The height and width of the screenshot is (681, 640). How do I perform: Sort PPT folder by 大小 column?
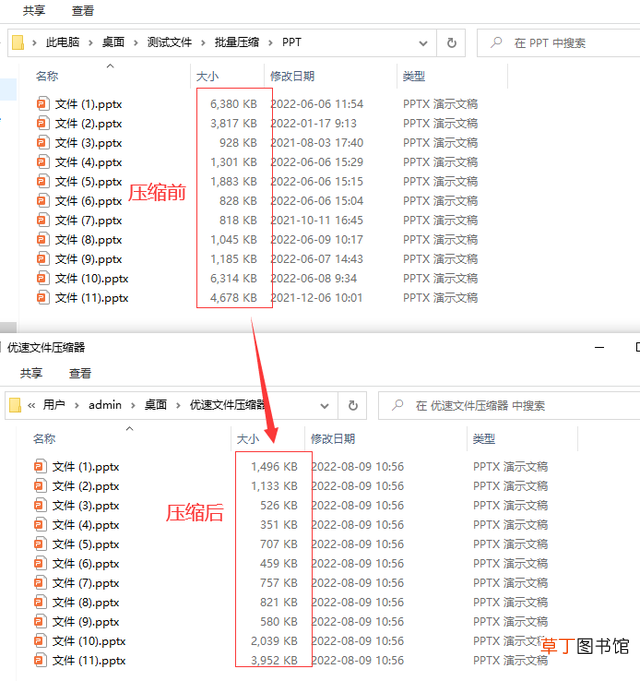(x=207, y=76)
